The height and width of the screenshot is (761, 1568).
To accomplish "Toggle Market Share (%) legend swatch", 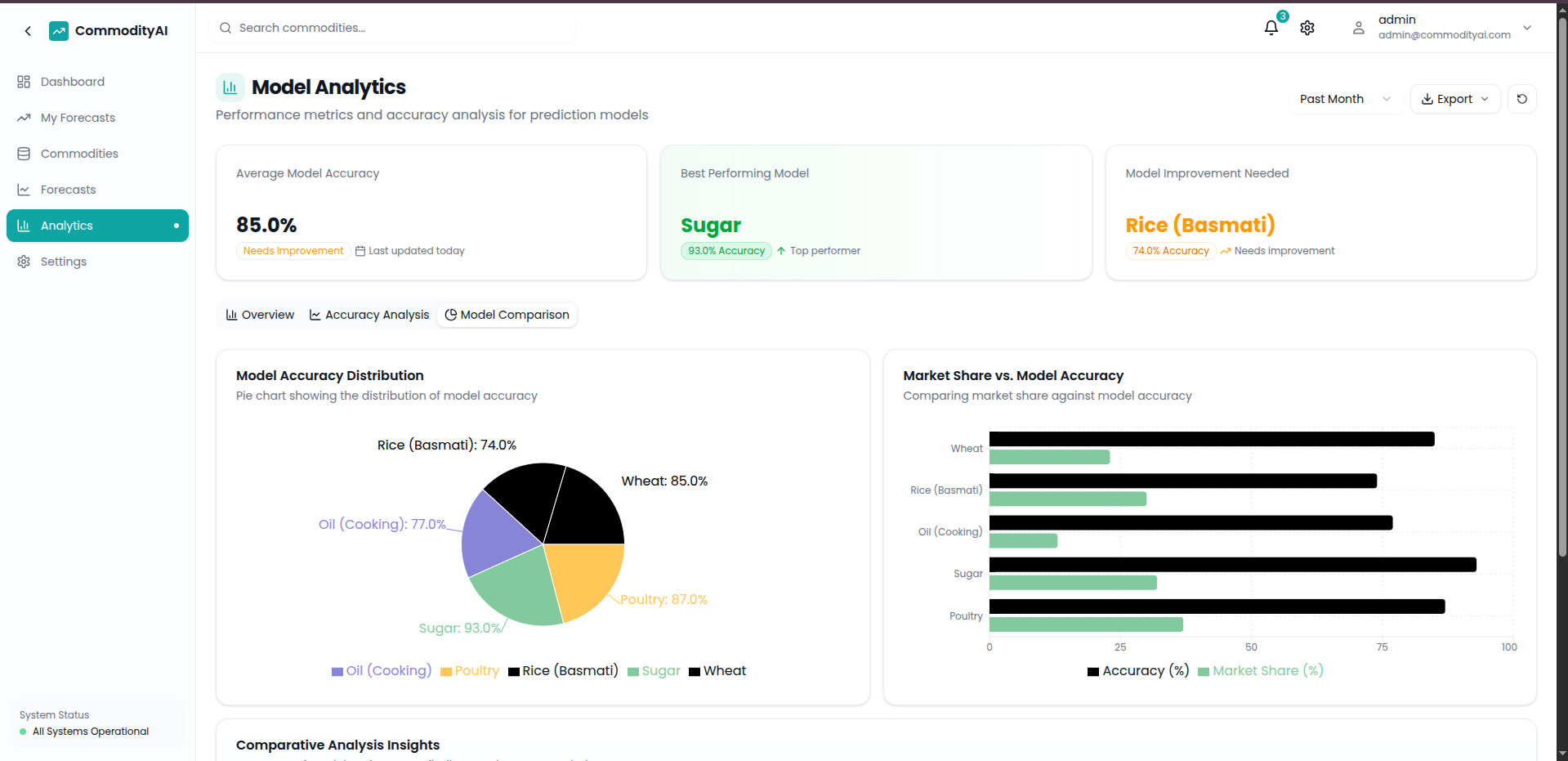I will click(1203, 672).
